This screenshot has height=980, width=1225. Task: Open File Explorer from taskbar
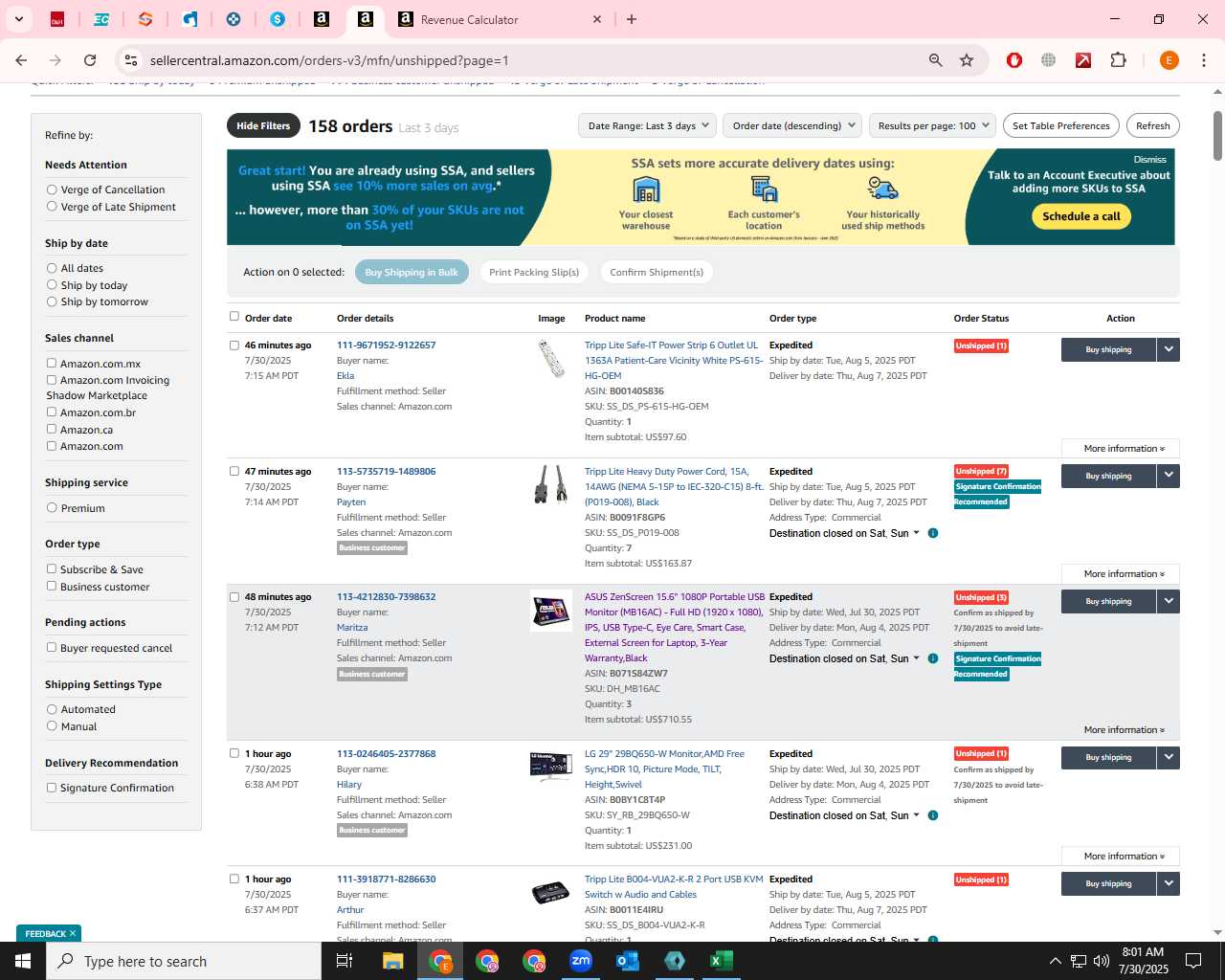point(393,961)
